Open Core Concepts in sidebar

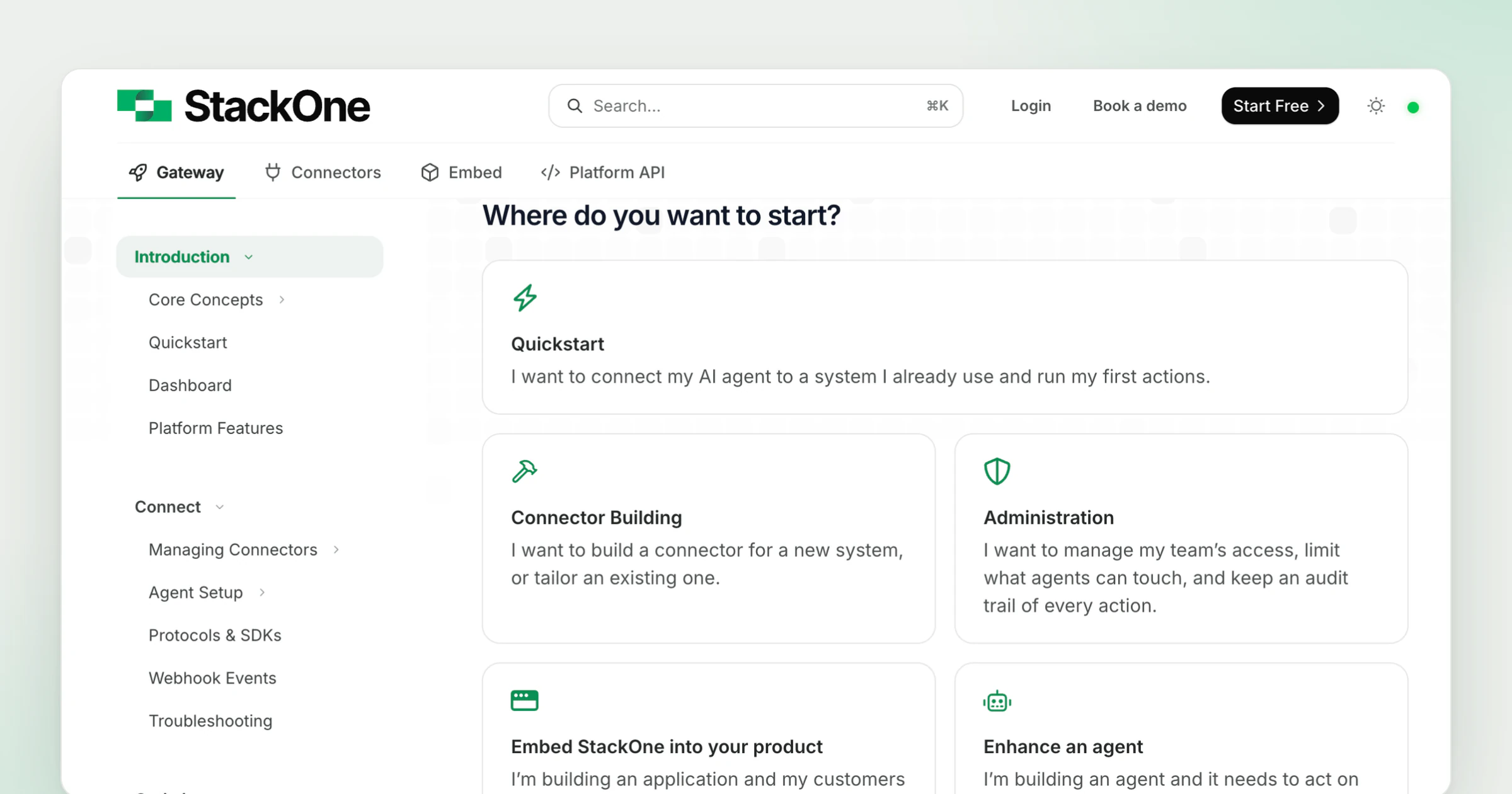[205, 300]
